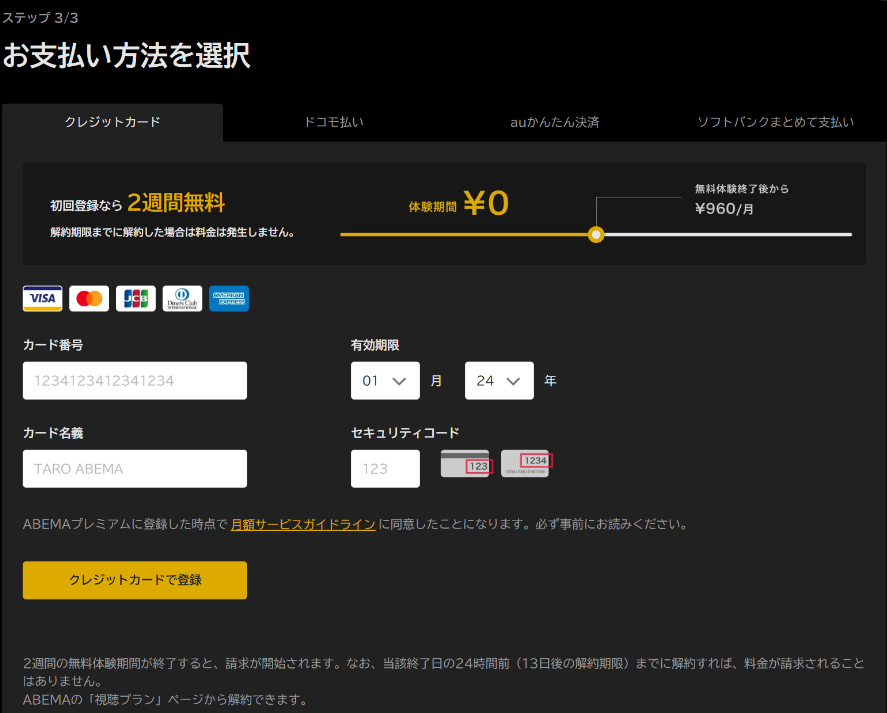Switch to the ドコモ払い tab
The height and width of the screenshot is (713, 887).
point(333,122)
